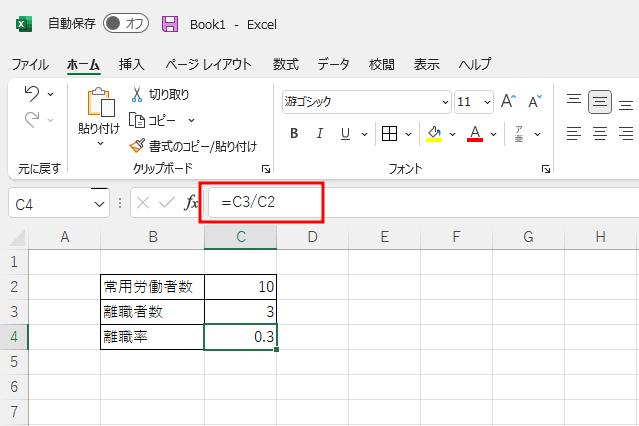
Task: Click the formula Cancel X icon
Action: (143, 202)
